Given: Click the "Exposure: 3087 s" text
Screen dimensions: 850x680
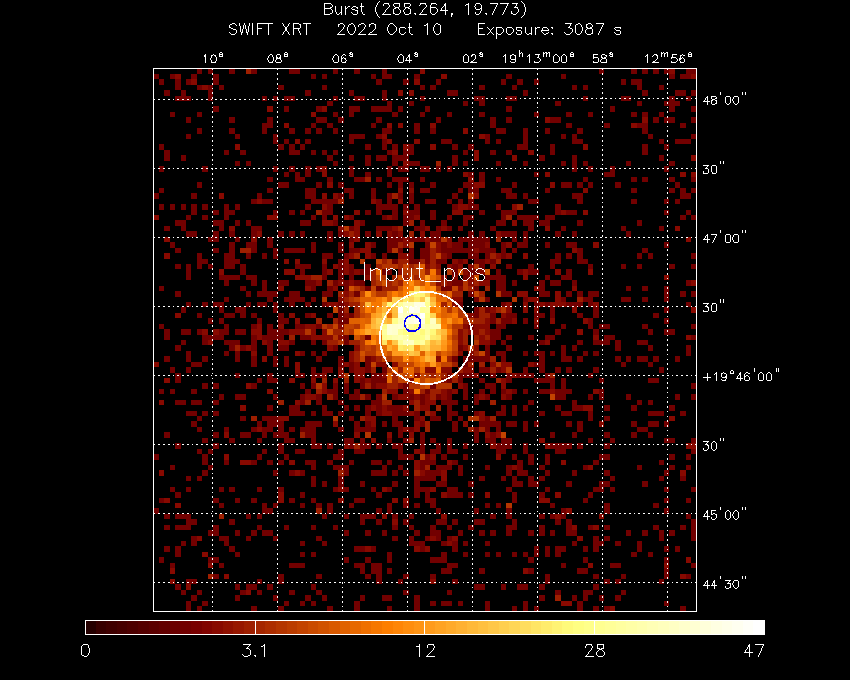Looking at the screenshot, I should coord(548,30).
